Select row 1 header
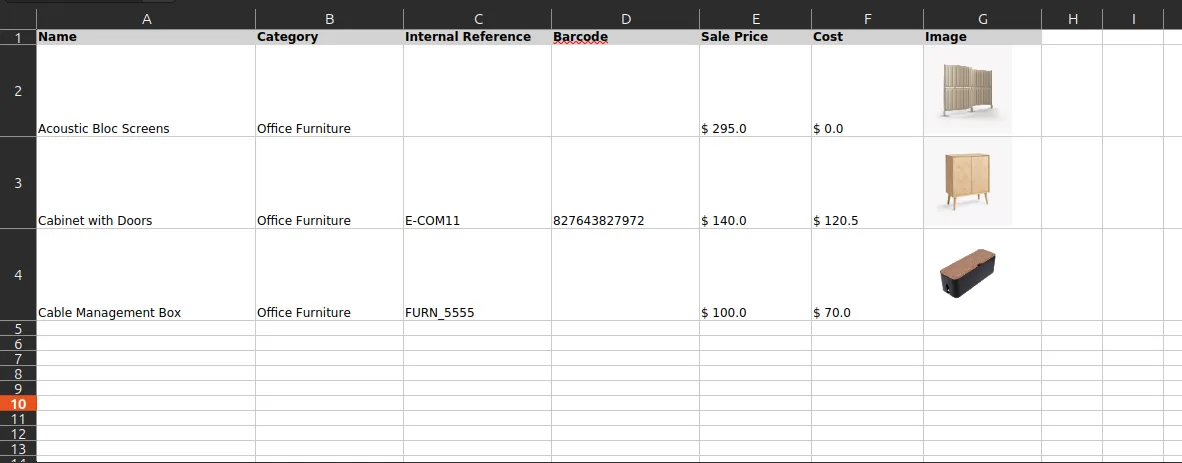The width and height of the screenshot is (1182, 463). point(18,37)
